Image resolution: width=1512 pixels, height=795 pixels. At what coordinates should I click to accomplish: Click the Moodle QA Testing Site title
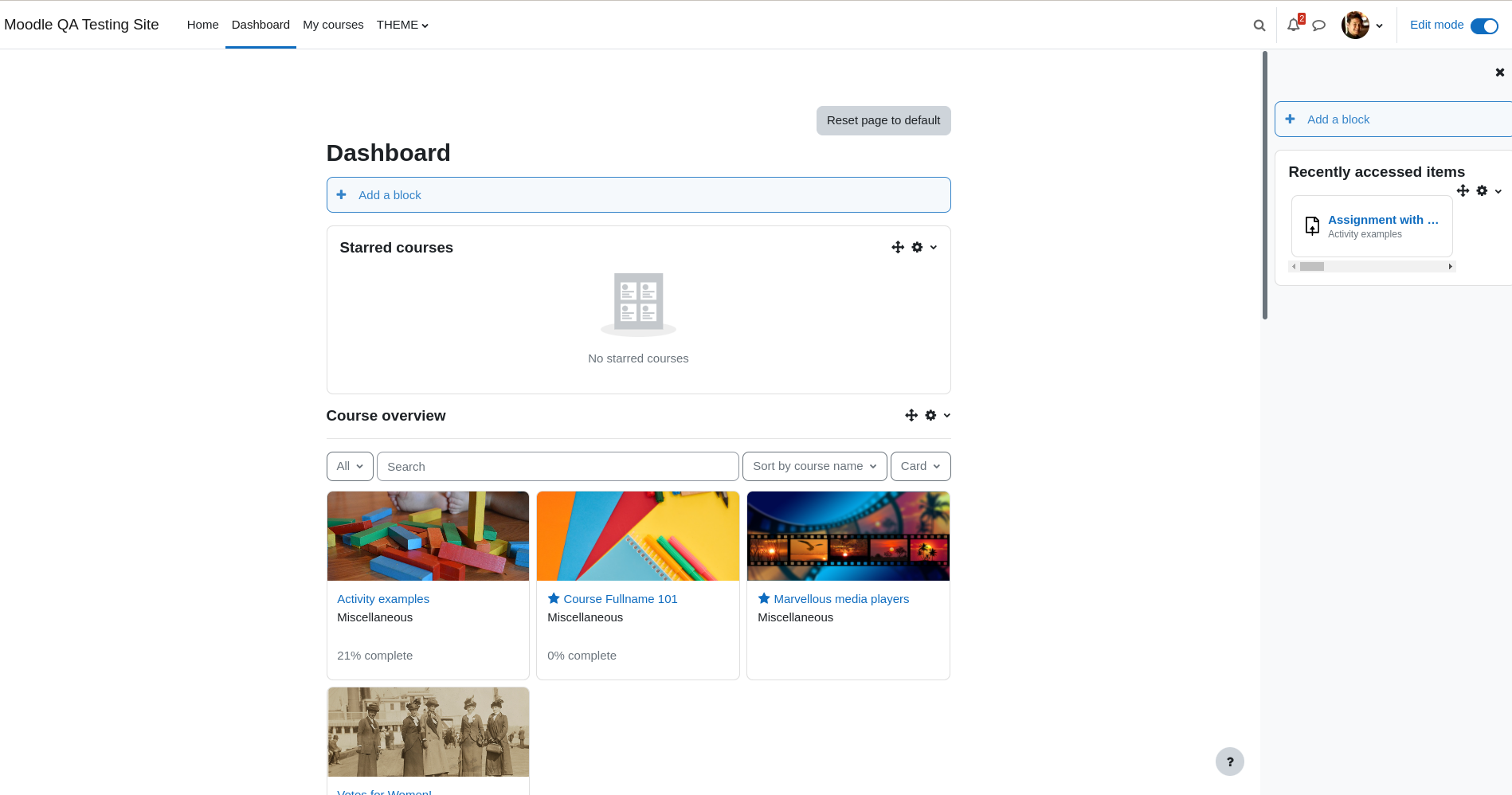point(81,25)
